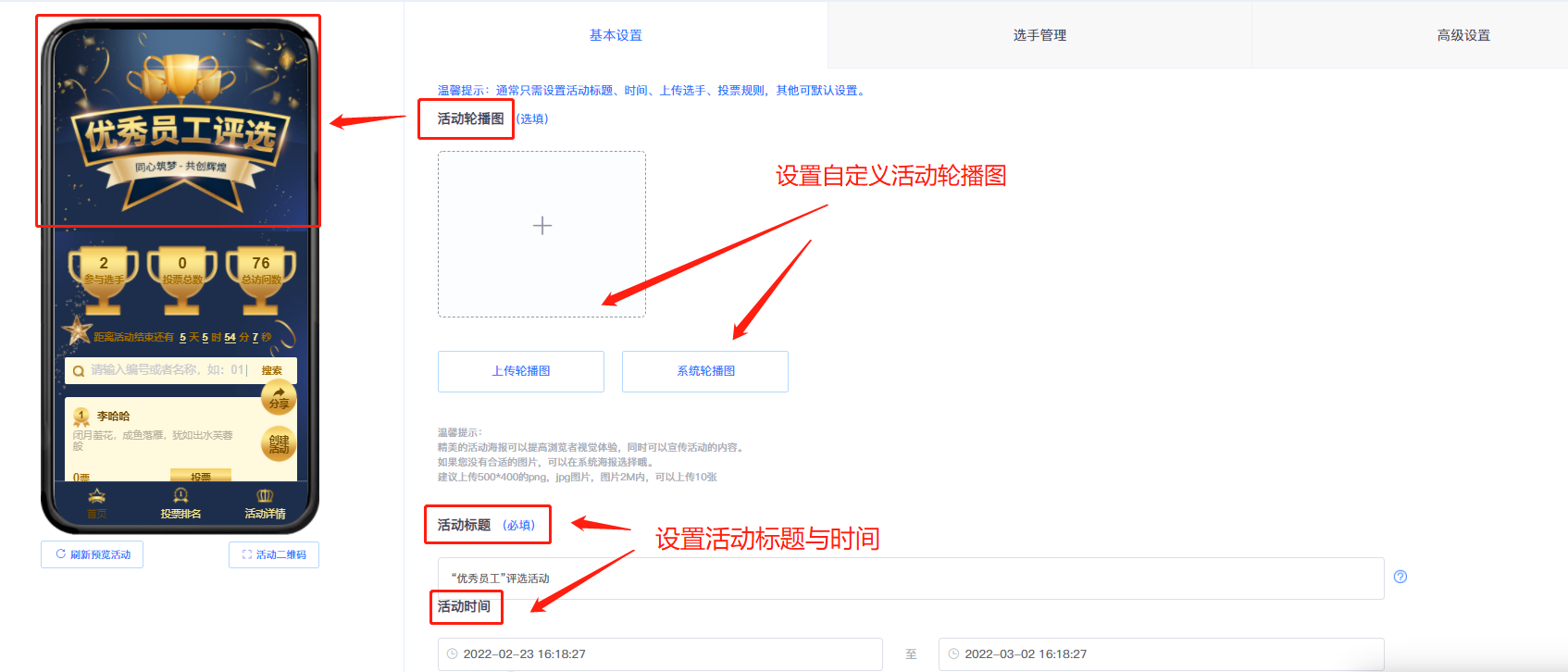This screenshot has height=672, width=1568.
Task: Click the 上传轮播图 button
Action: (521, 371)
